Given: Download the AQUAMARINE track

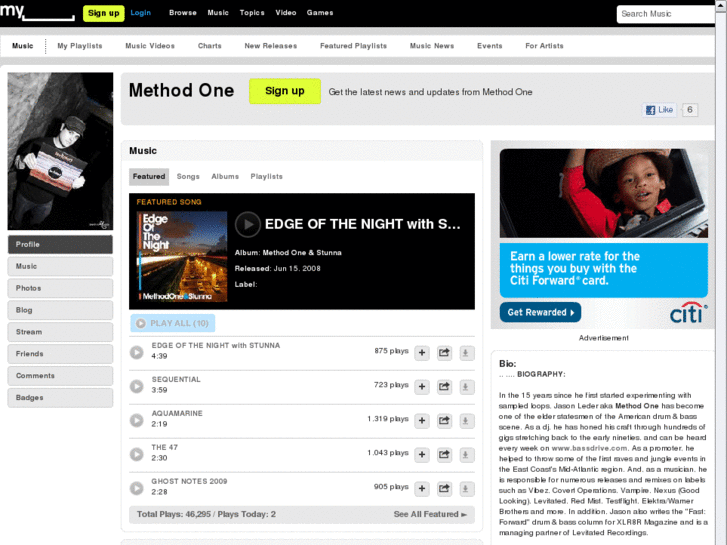Looking at the screenshot, I should tap(466, 421).
